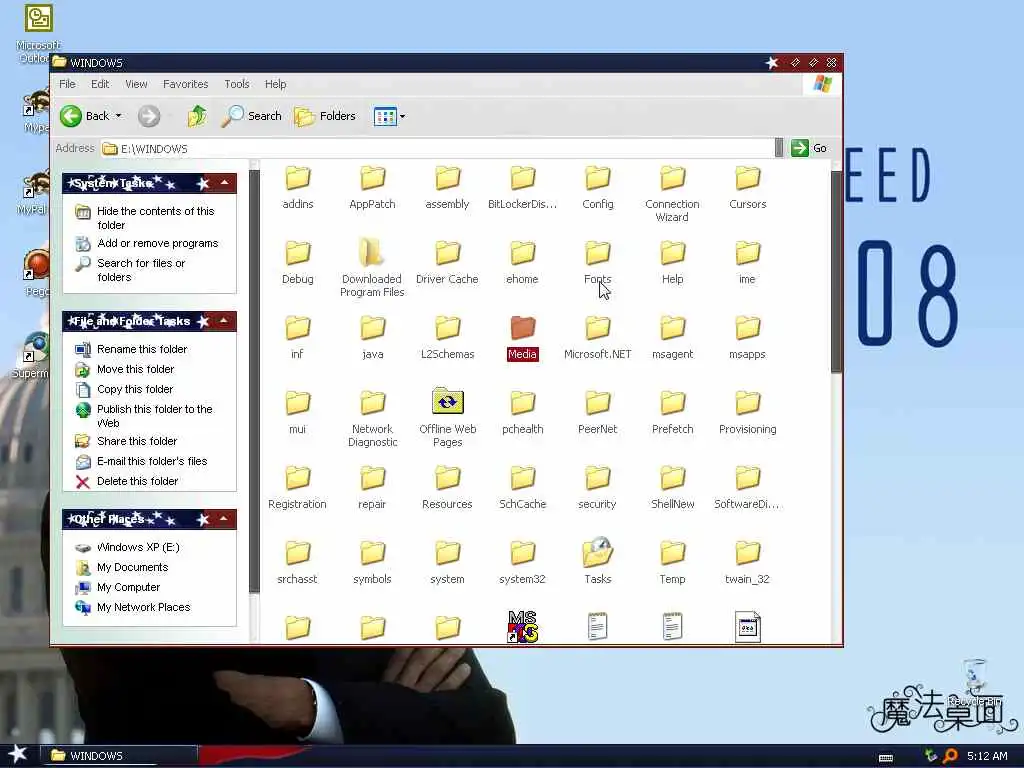
Task: Select the Microsoft.NET folder
Action: tap(598, 338)
